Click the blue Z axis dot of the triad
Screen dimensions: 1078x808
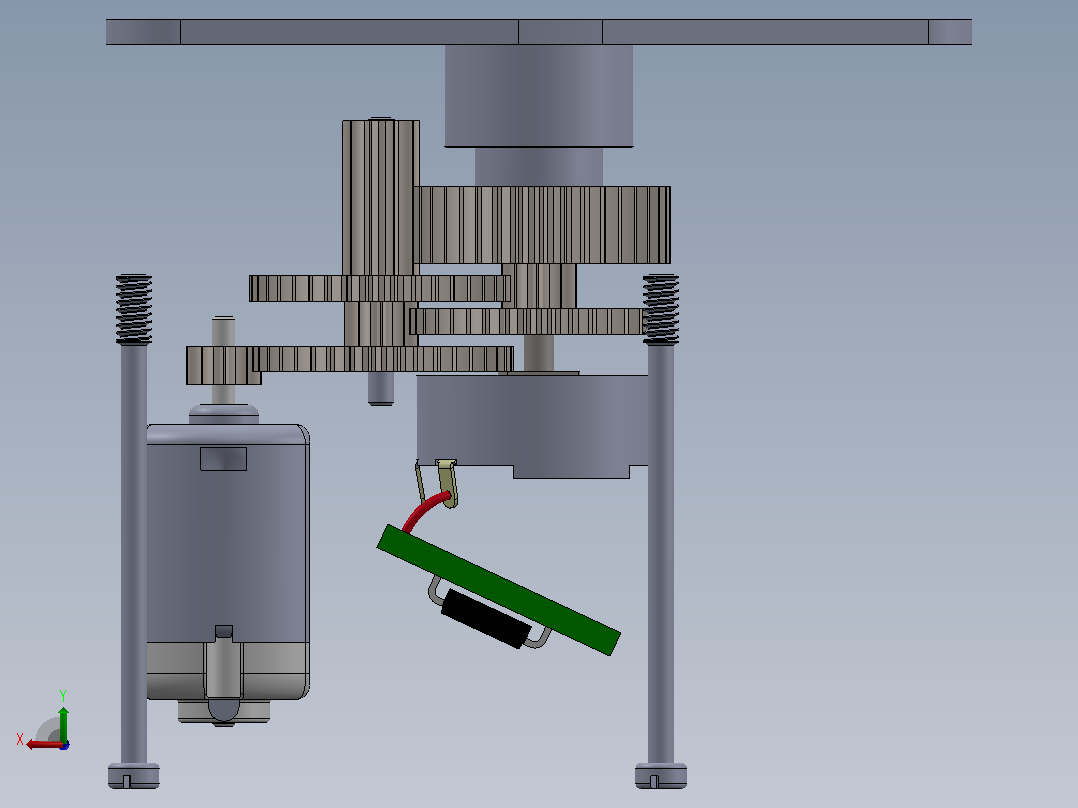(65, 745)
